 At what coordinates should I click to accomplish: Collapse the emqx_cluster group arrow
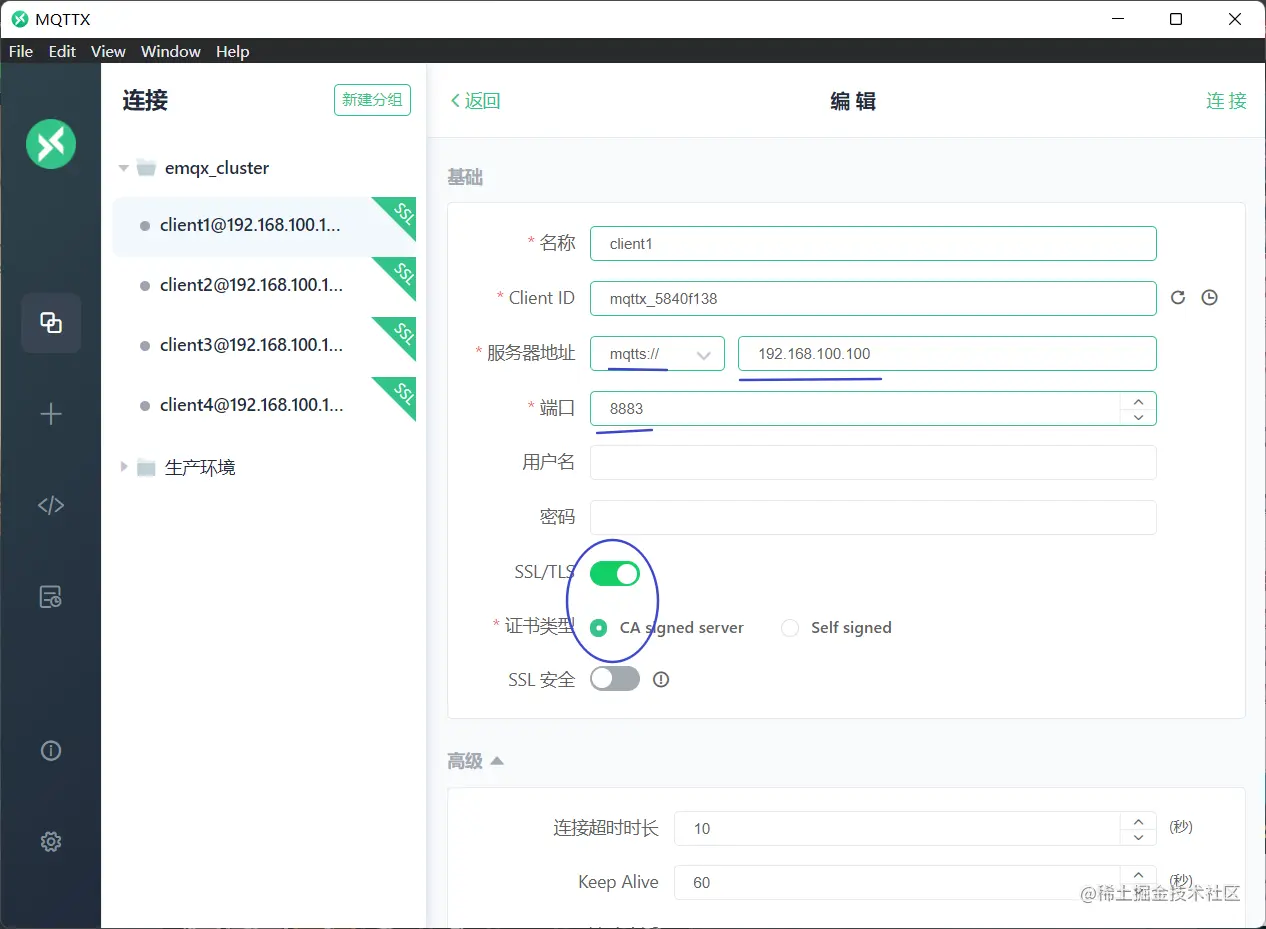[x=124, y=168]
